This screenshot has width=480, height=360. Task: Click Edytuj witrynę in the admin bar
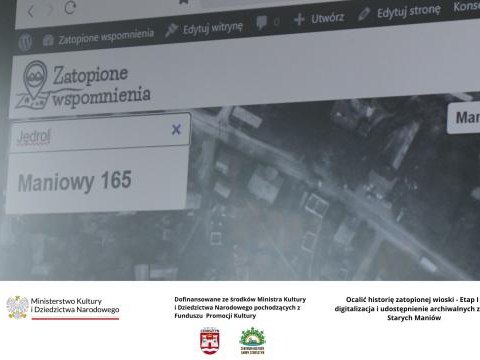pyautogui.click(x=204, y=28)
